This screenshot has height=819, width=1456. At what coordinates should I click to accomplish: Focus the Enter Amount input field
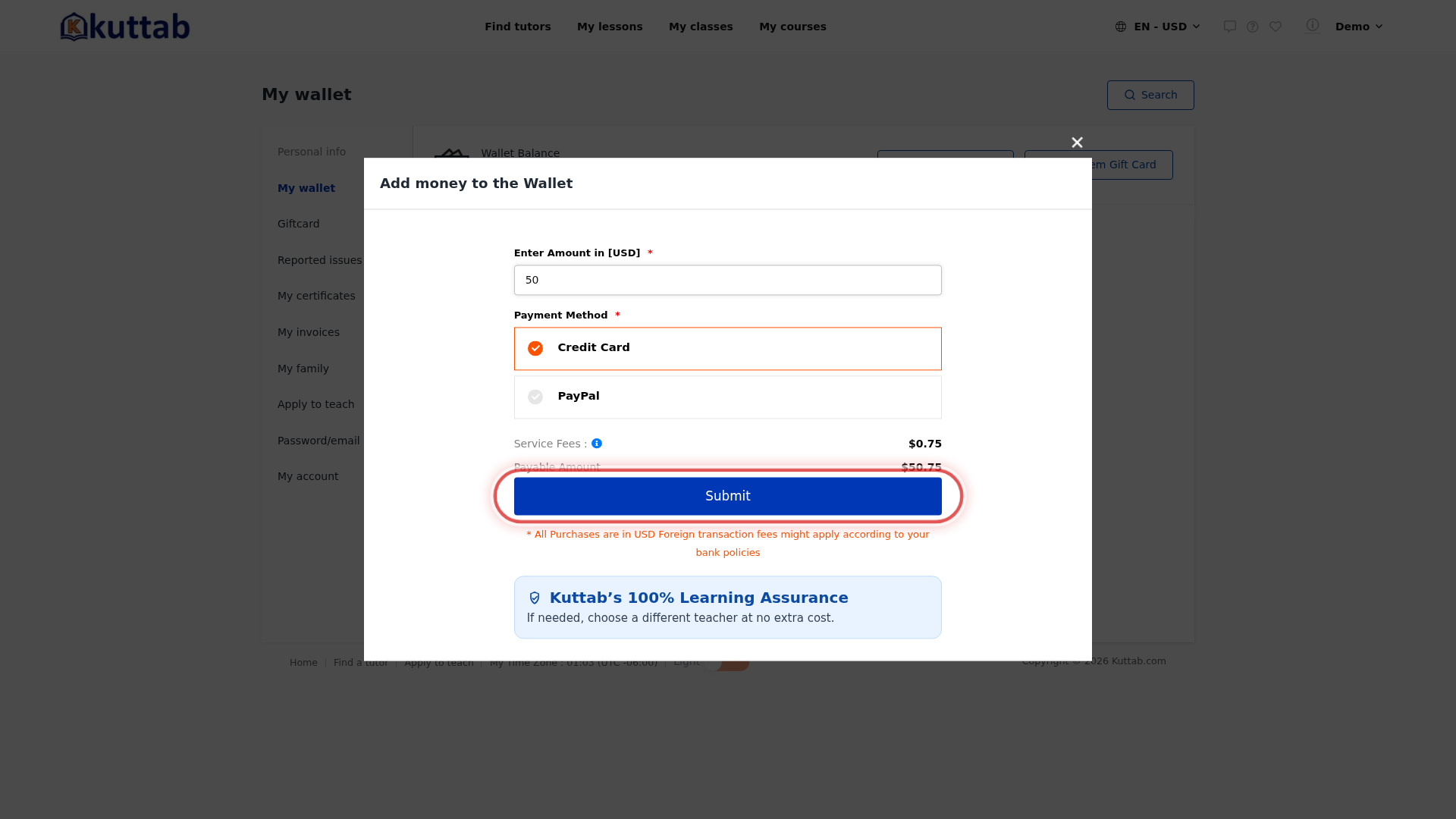pos(728,280)
